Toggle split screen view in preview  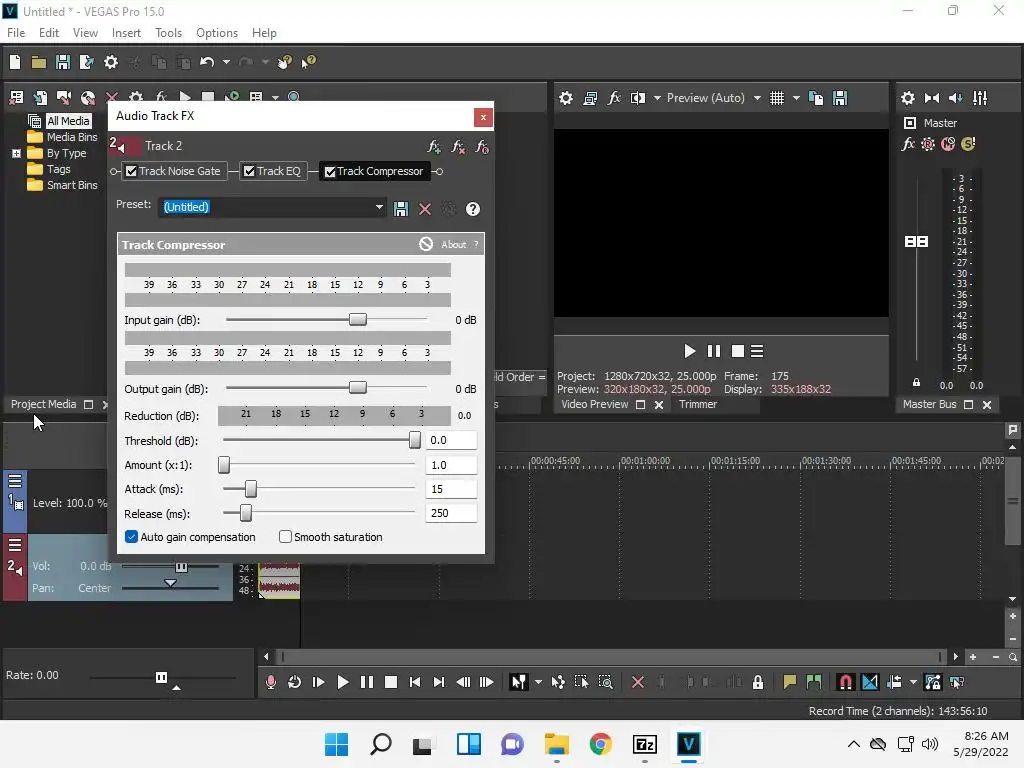(638, 98)
